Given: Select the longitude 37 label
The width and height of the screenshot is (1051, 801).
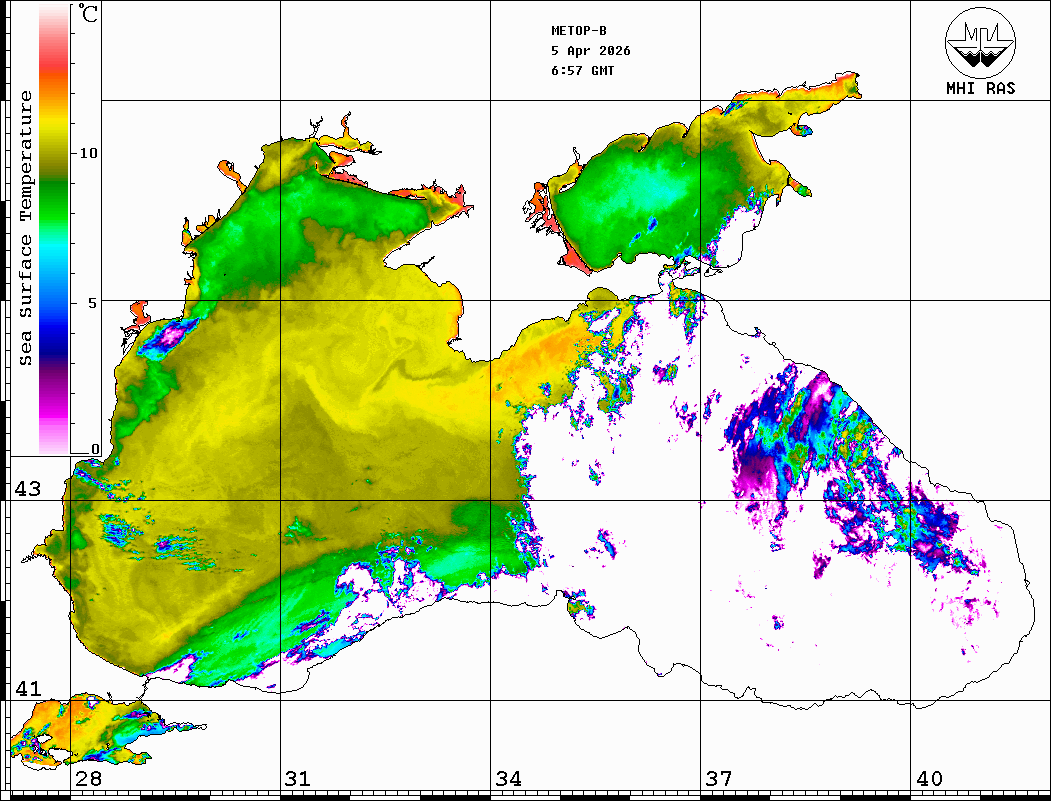Looking at the screenshot, I should point(718,779).
